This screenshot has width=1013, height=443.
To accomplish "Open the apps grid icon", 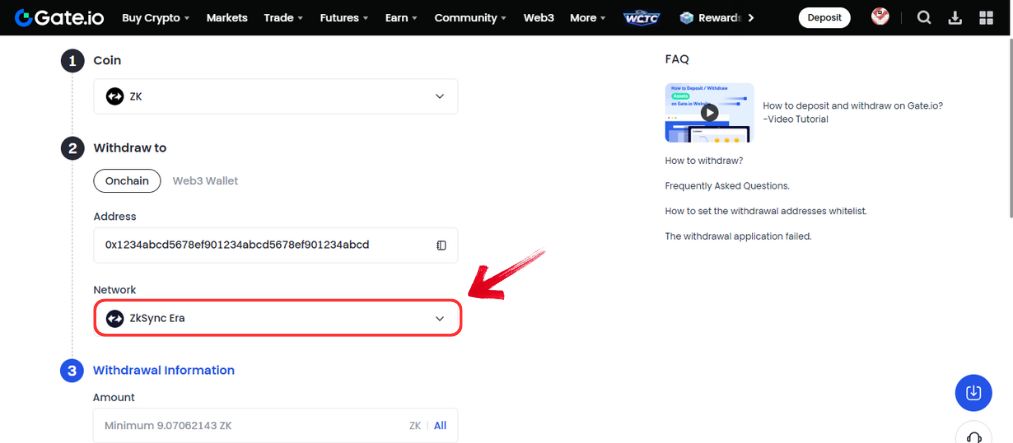I will pos(986,17).
